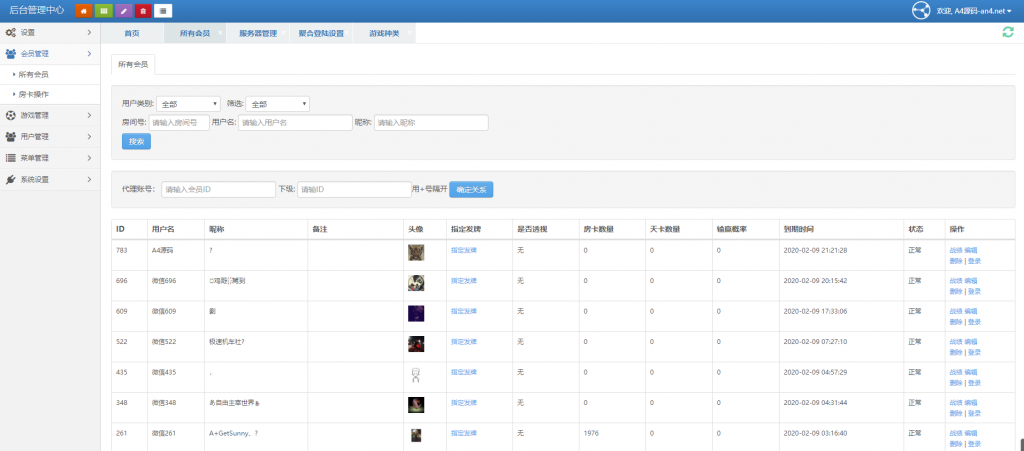Click the avatar of user 微信348
The image size is (1024, 451).
coord(416,405)
